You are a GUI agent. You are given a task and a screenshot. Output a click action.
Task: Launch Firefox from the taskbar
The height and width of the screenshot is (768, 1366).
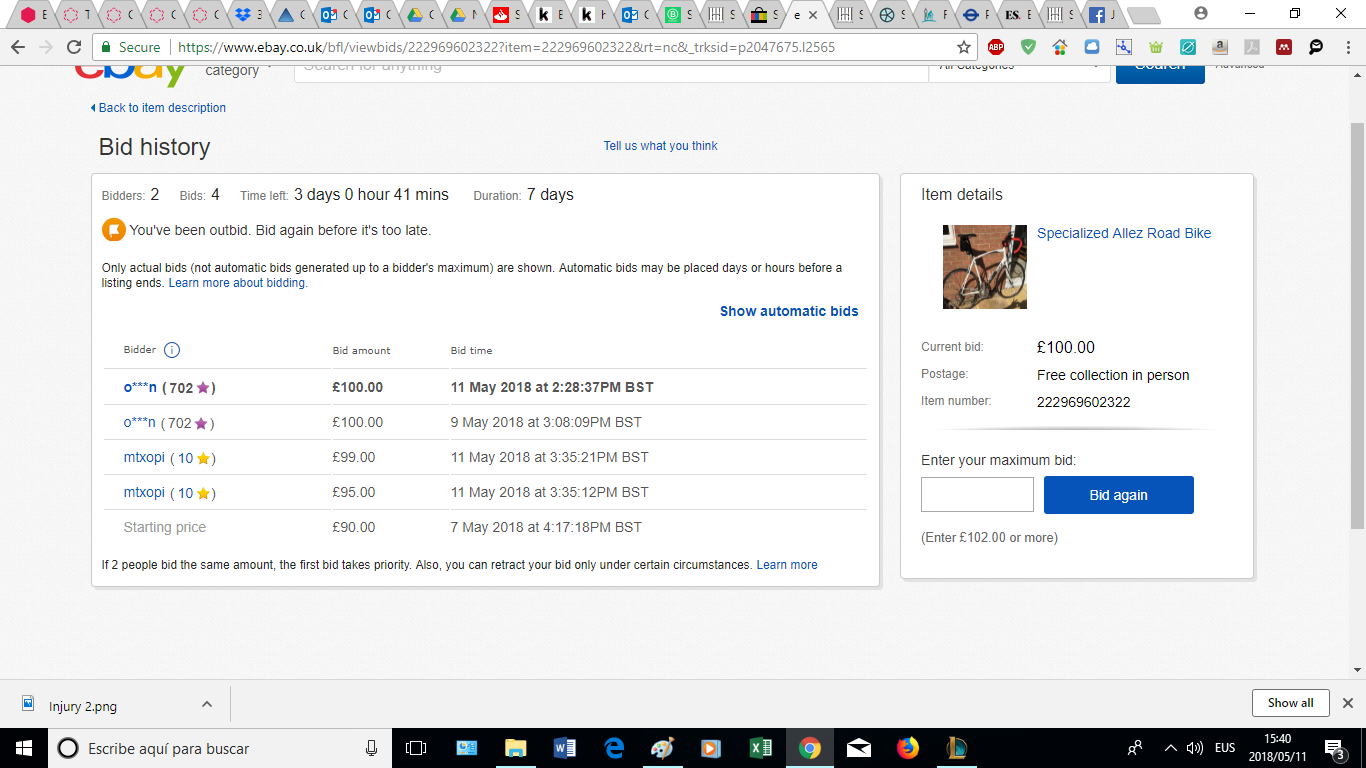click(x=908, y=748)
